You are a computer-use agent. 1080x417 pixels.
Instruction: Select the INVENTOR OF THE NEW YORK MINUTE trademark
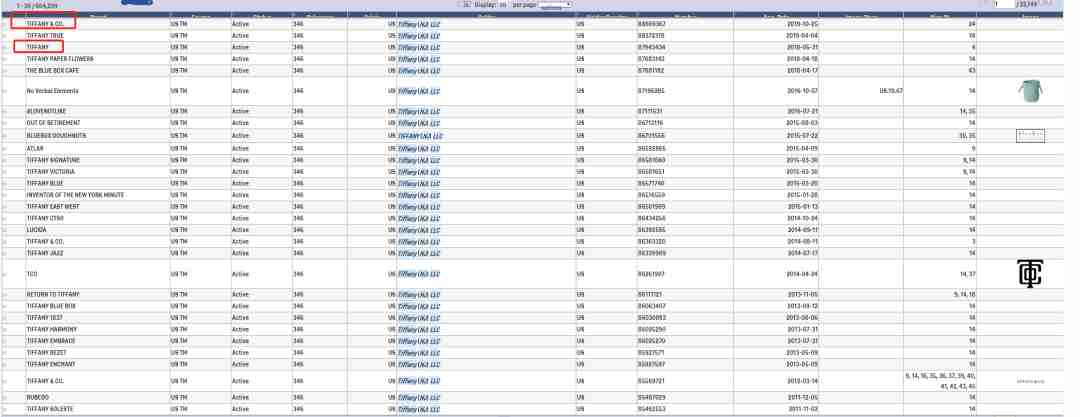point(75,195)
